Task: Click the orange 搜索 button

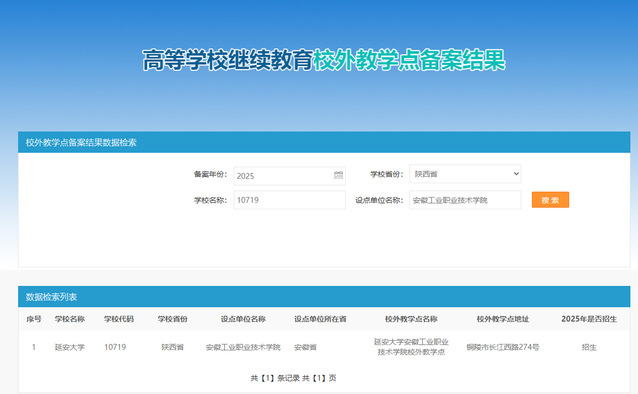Action: tap(550, 200)
